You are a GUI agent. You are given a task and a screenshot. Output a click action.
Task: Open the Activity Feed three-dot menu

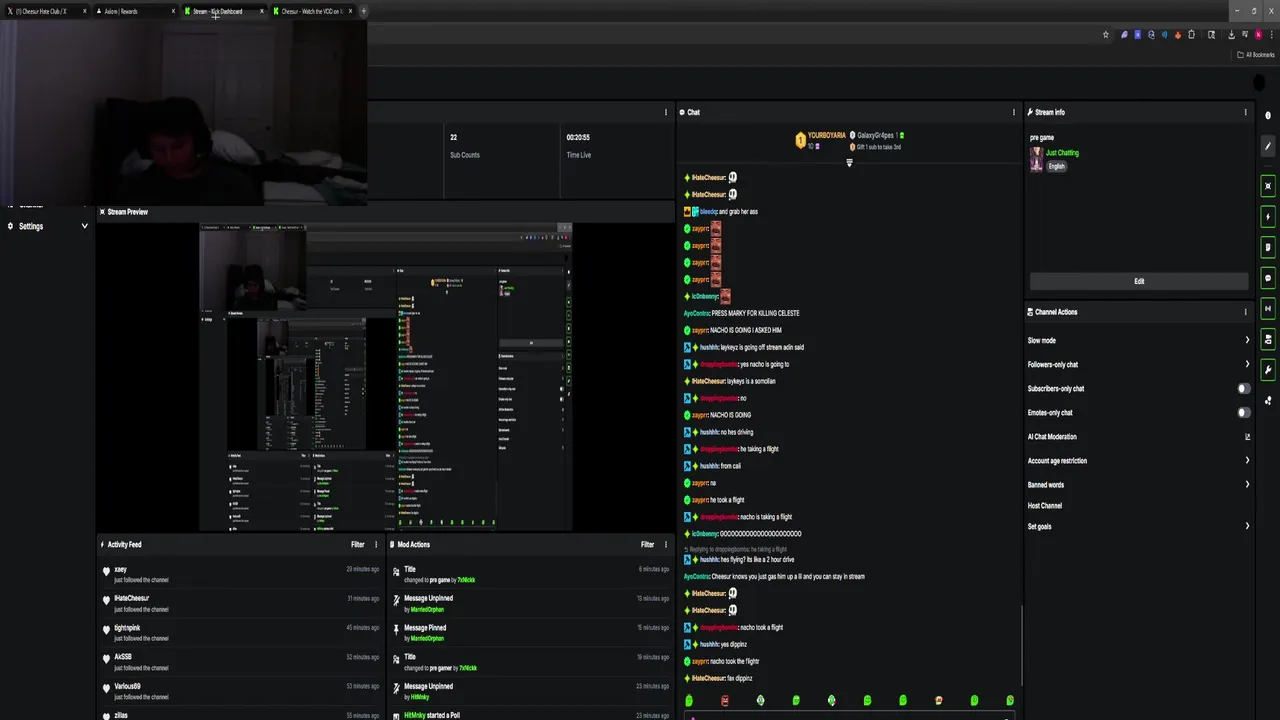pyautogui.click(x=376, y=545)
